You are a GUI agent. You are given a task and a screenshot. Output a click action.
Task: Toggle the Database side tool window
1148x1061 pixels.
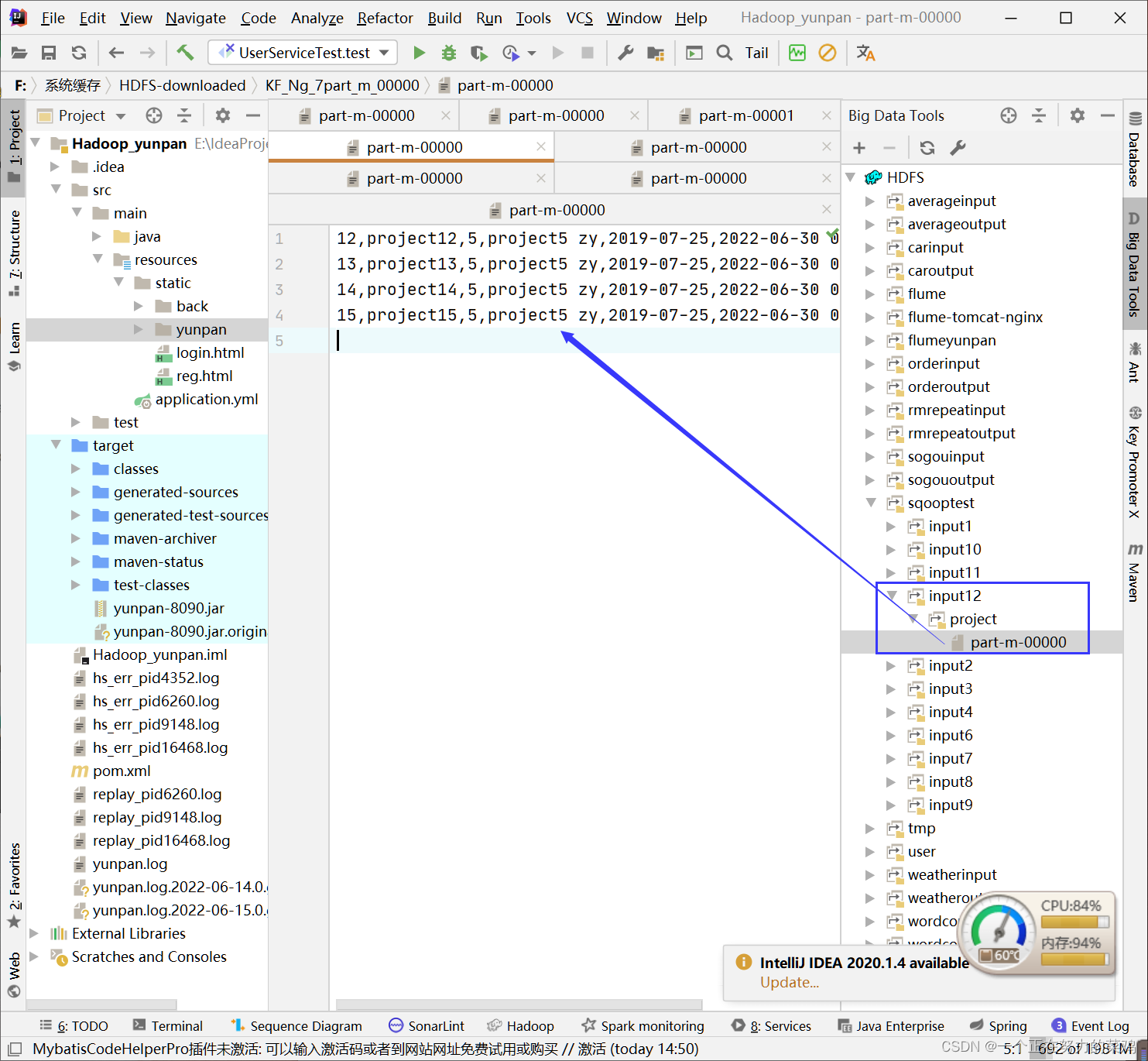[x=1135, y=150]
